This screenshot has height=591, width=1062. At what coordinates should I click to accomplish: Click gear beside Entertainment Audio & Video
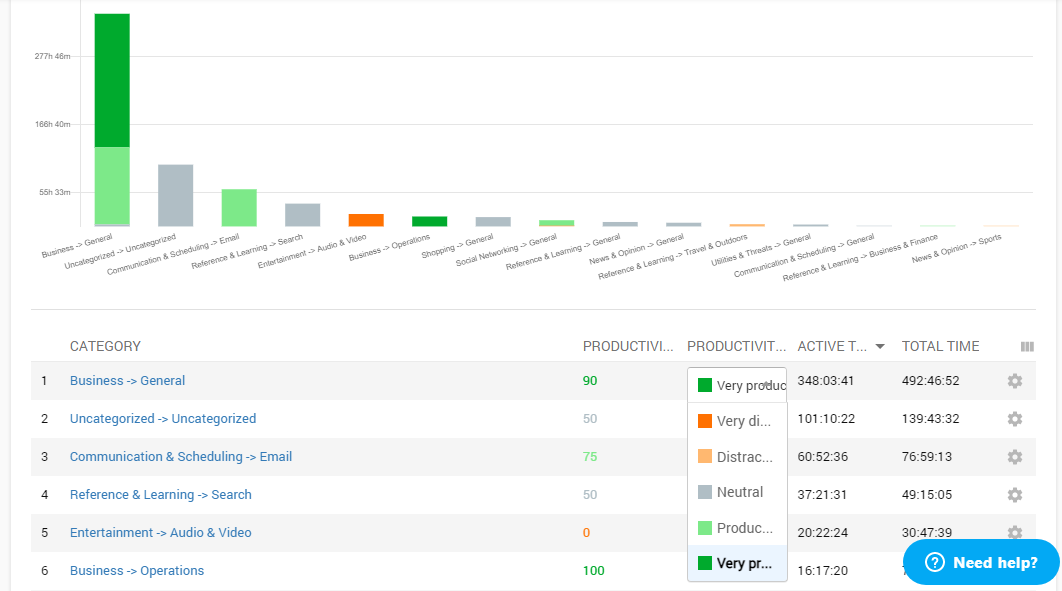[1014, 533]
